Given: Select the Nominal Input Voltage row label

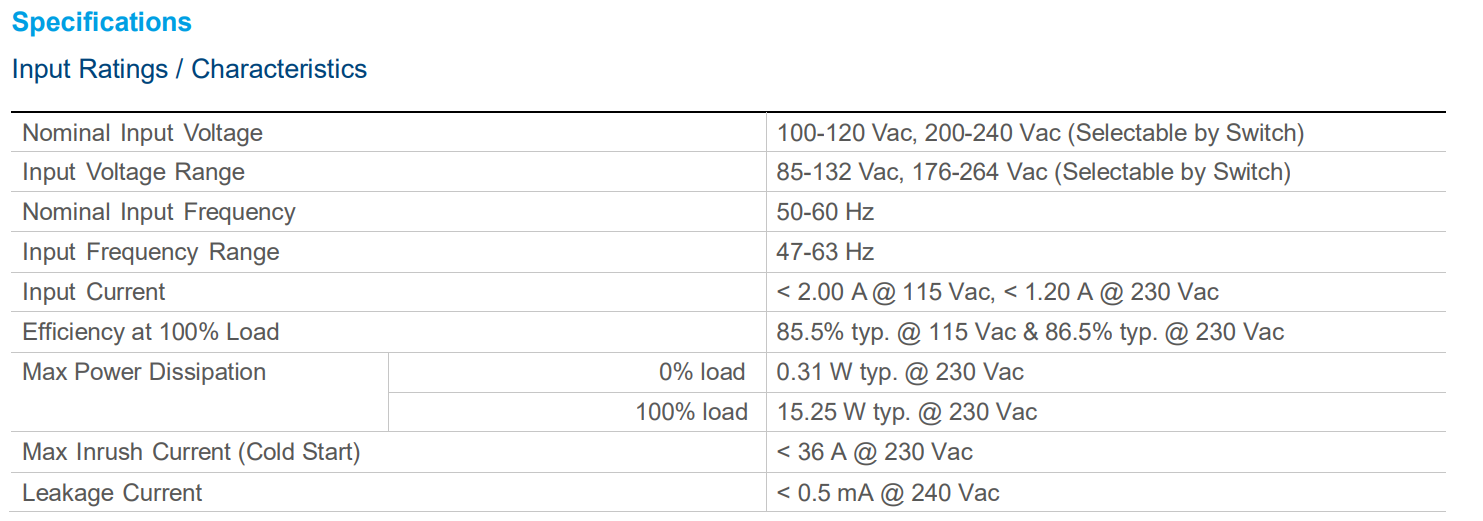Looking at the screenshot, I should click(142, 133).
